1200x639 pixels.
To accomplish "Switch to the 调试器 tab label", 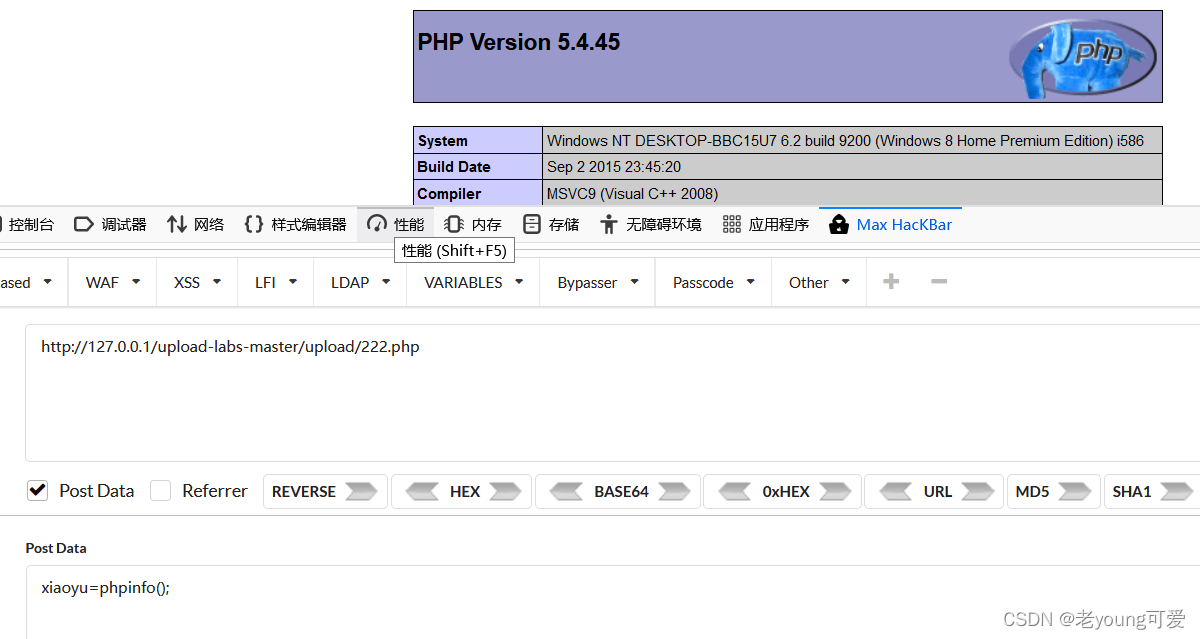I will point(124,224).
